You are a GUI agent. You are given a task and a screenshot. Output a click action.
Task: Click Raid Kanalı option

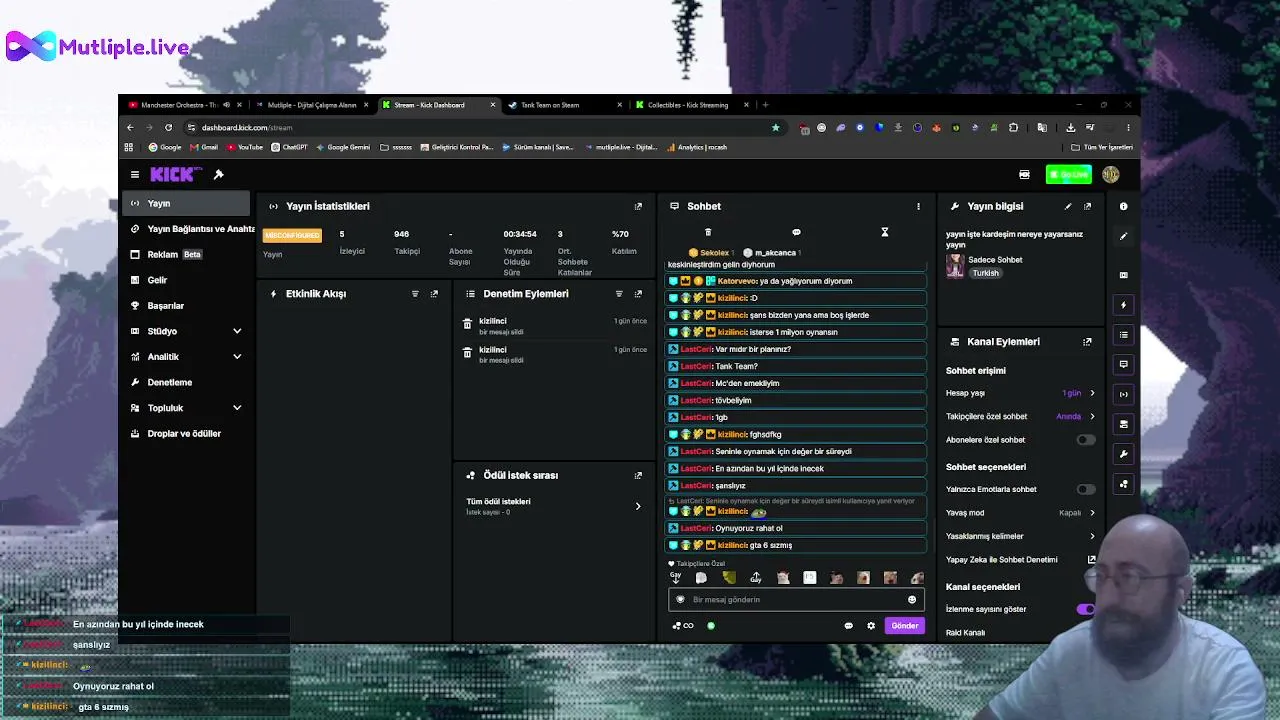click(966, 633)
